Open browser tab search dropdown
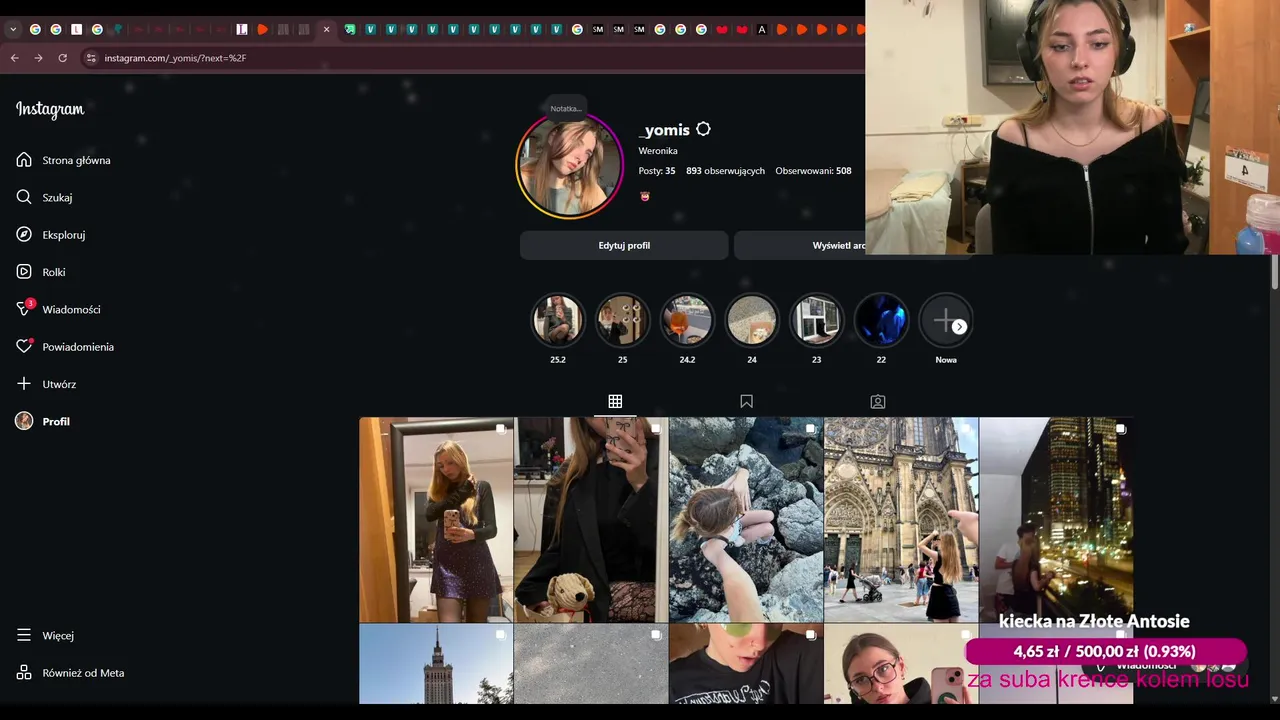This screenshot has height=720, width=1280. pyautogui.click(x=13, y=30)
